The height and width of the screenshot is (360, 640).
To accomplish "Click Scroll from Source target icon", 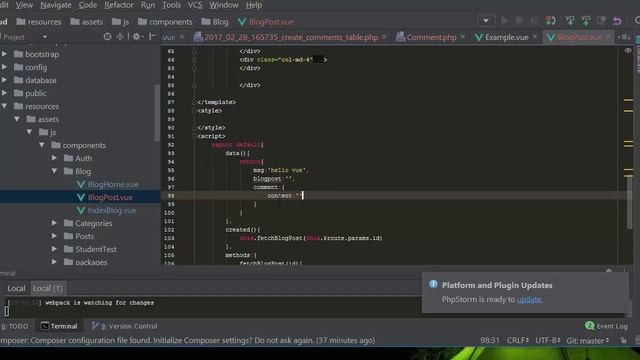I will click(x=107, y=37).
